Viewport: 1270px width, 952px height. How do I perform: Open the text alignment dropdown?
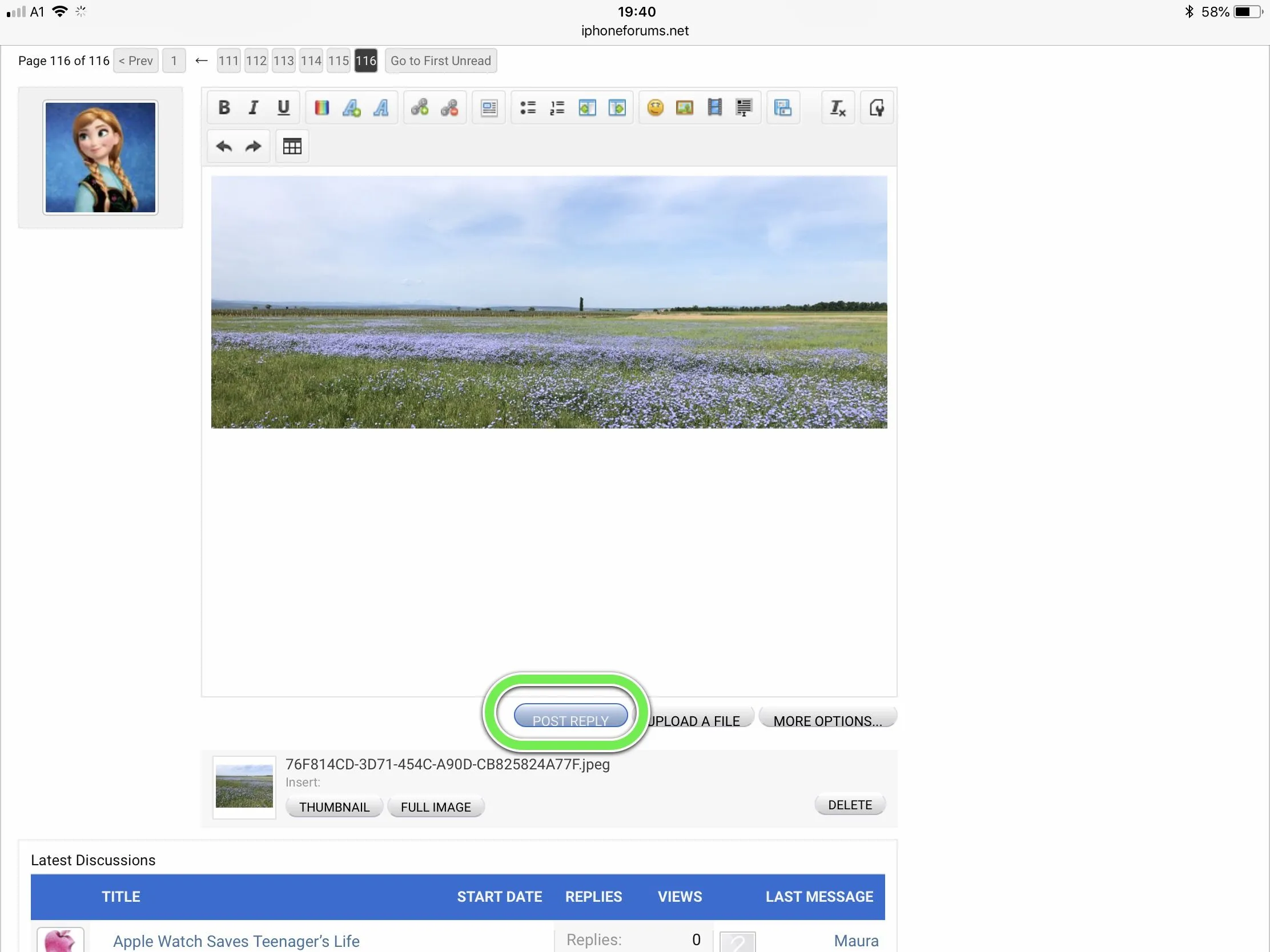[x=489, y=108]
